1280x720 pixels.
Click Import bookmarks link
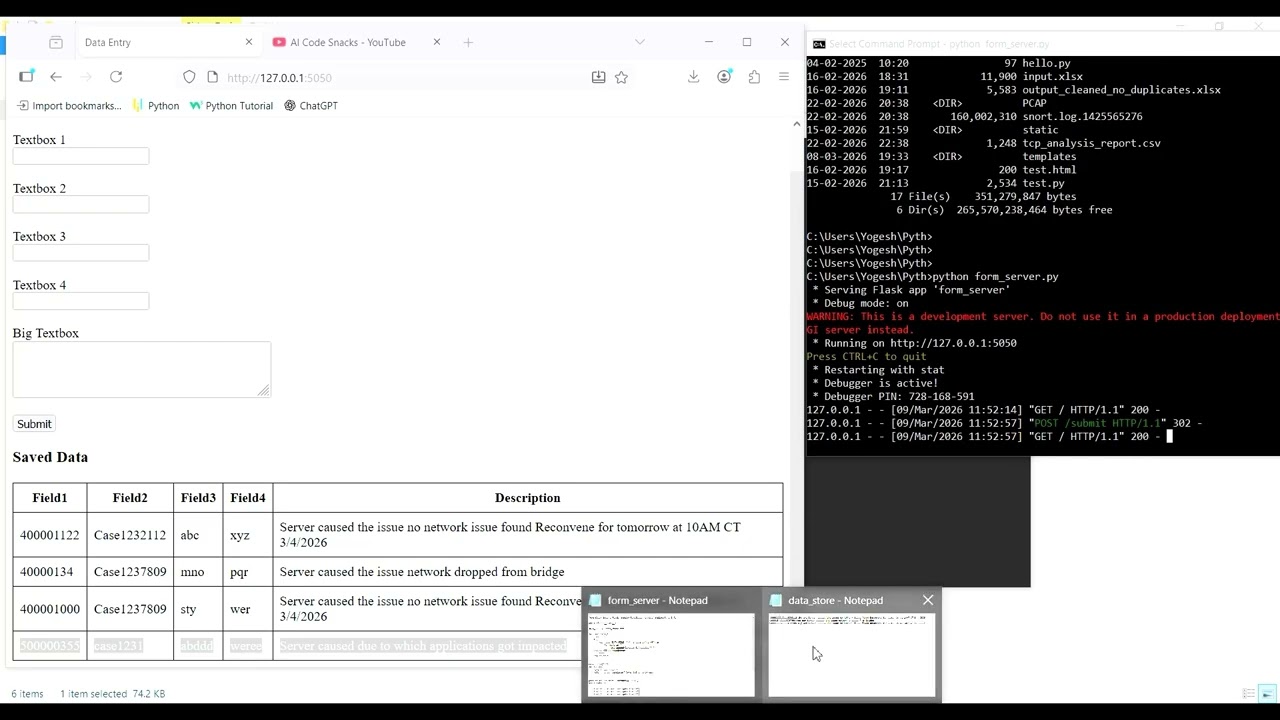pos(69,105)
